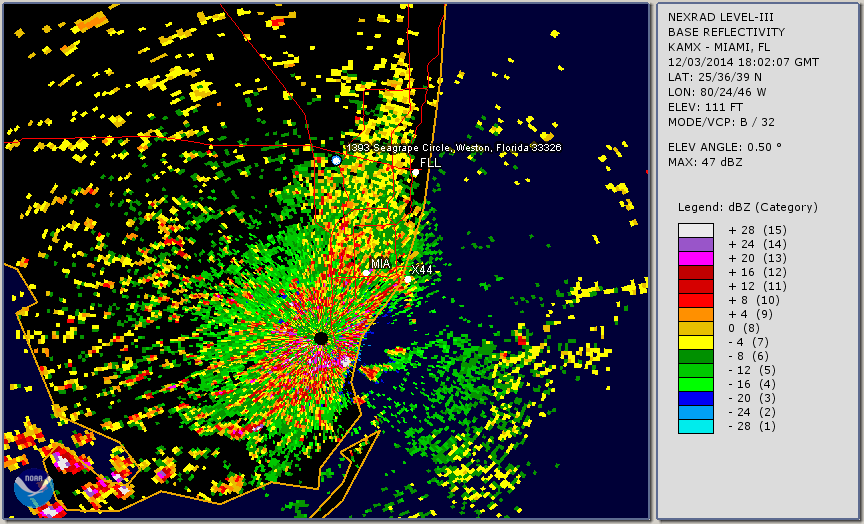Click the +20 (13) magenta legend swatch
This screenshot has height=524, width=864.
pyautogui.click(x=696, y=258)
